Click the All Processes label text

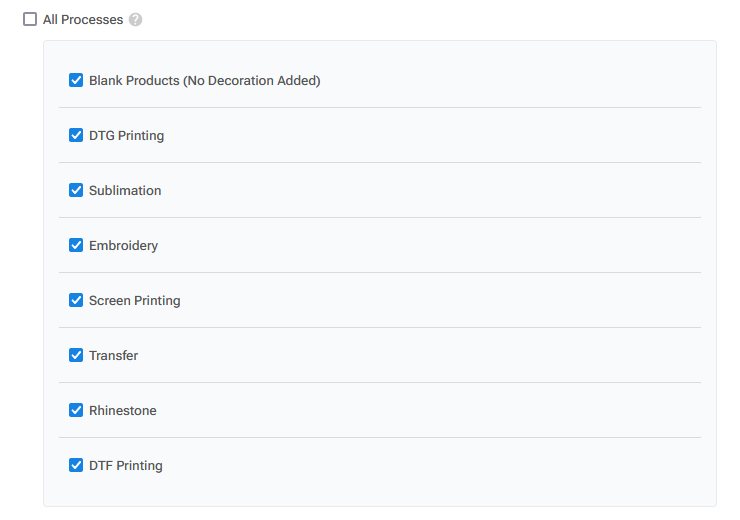pyautogui.click(x=83, y=20)
